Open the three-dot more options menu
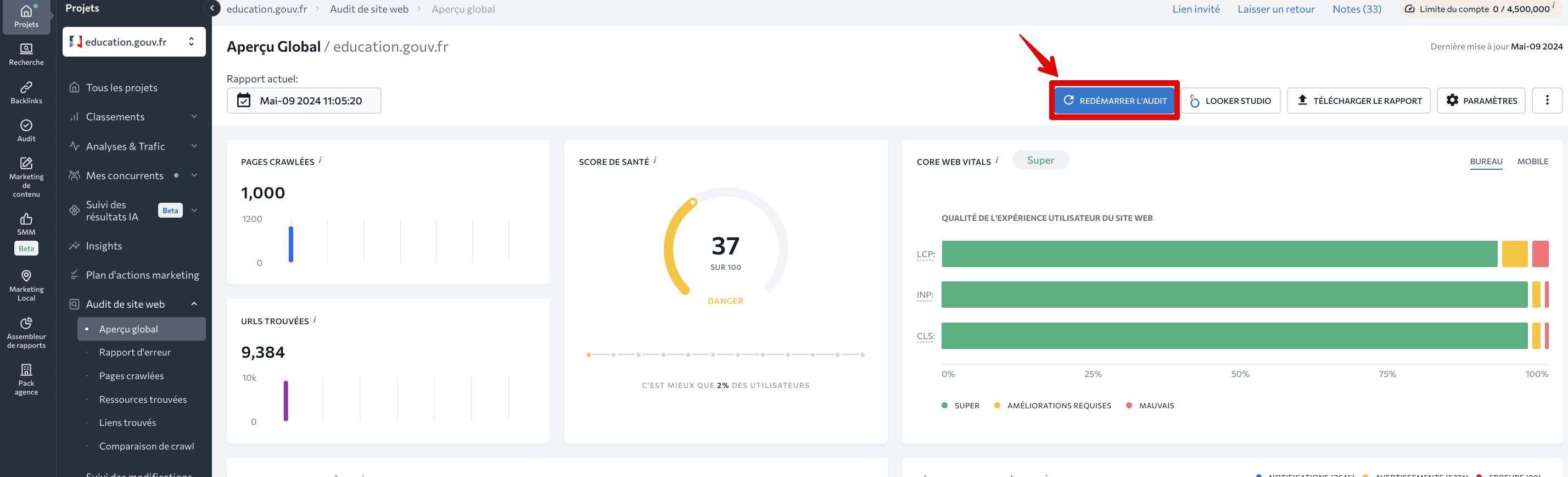This screenshot has width=1568, height=477. (x=1547, y=101)
